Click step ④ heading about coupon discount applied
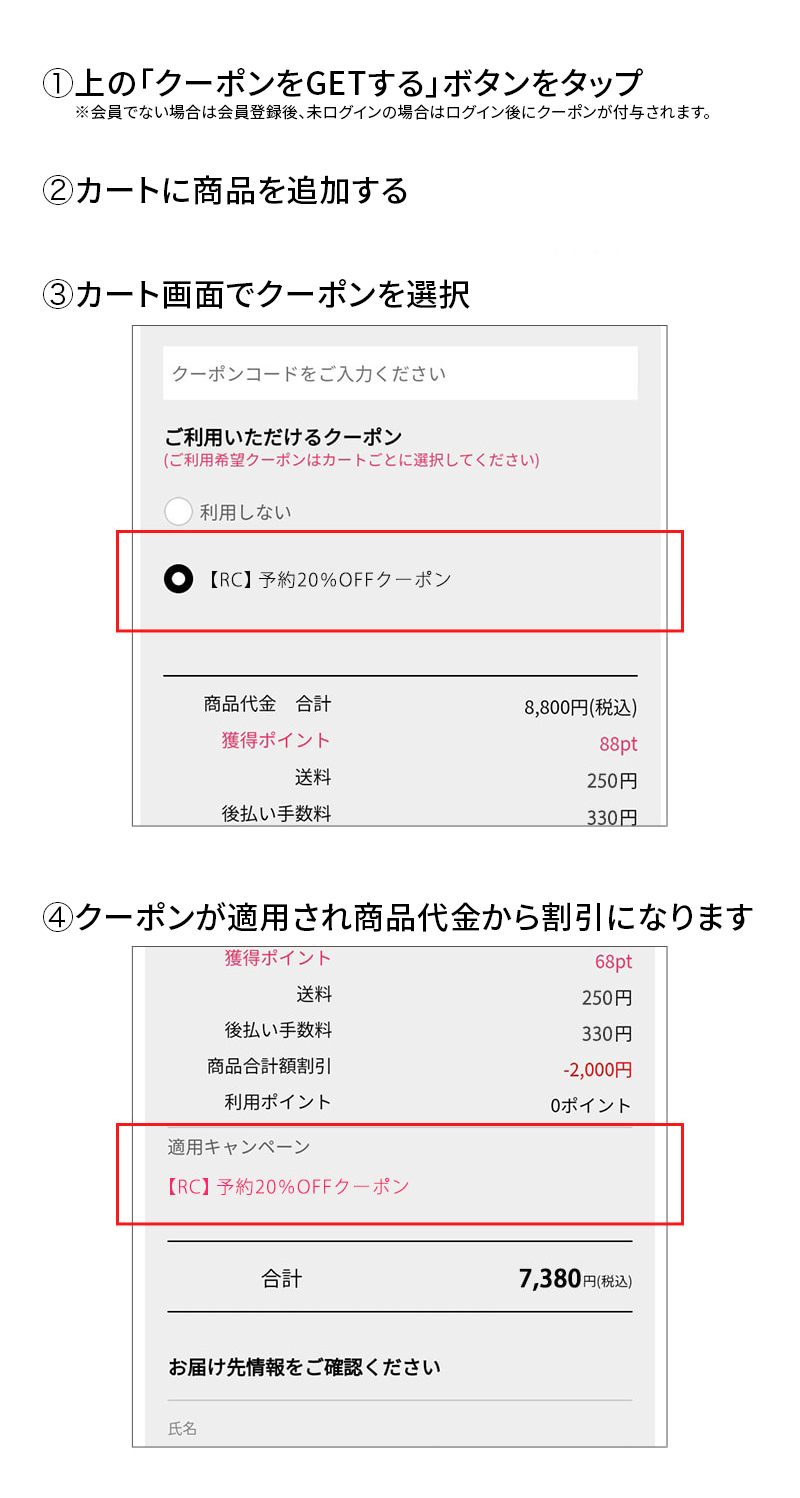 tap(397, 917)
